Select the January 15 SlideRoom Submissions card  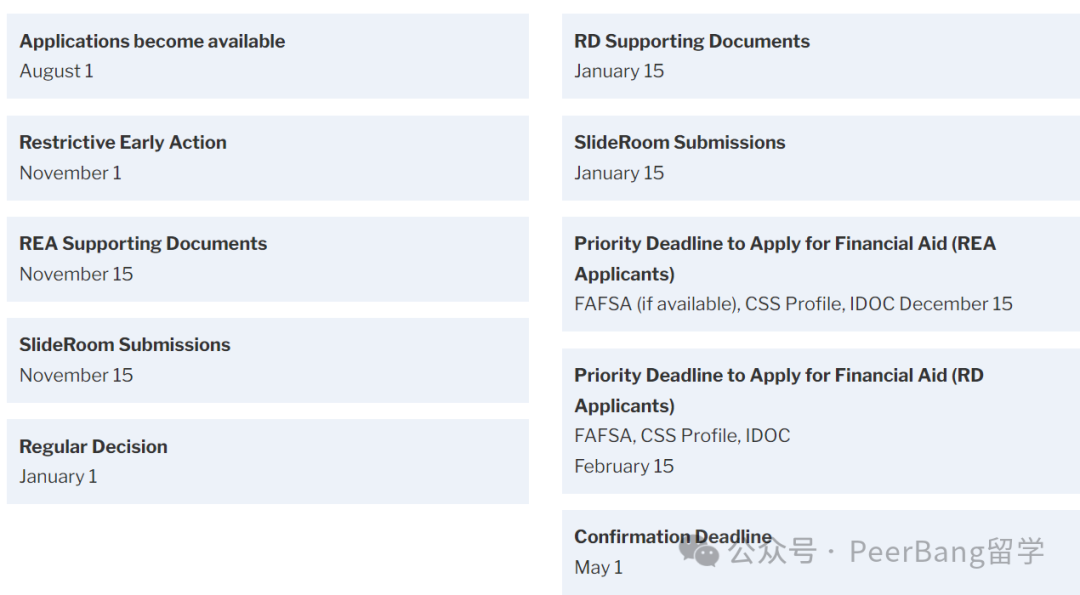pos(821,158)
